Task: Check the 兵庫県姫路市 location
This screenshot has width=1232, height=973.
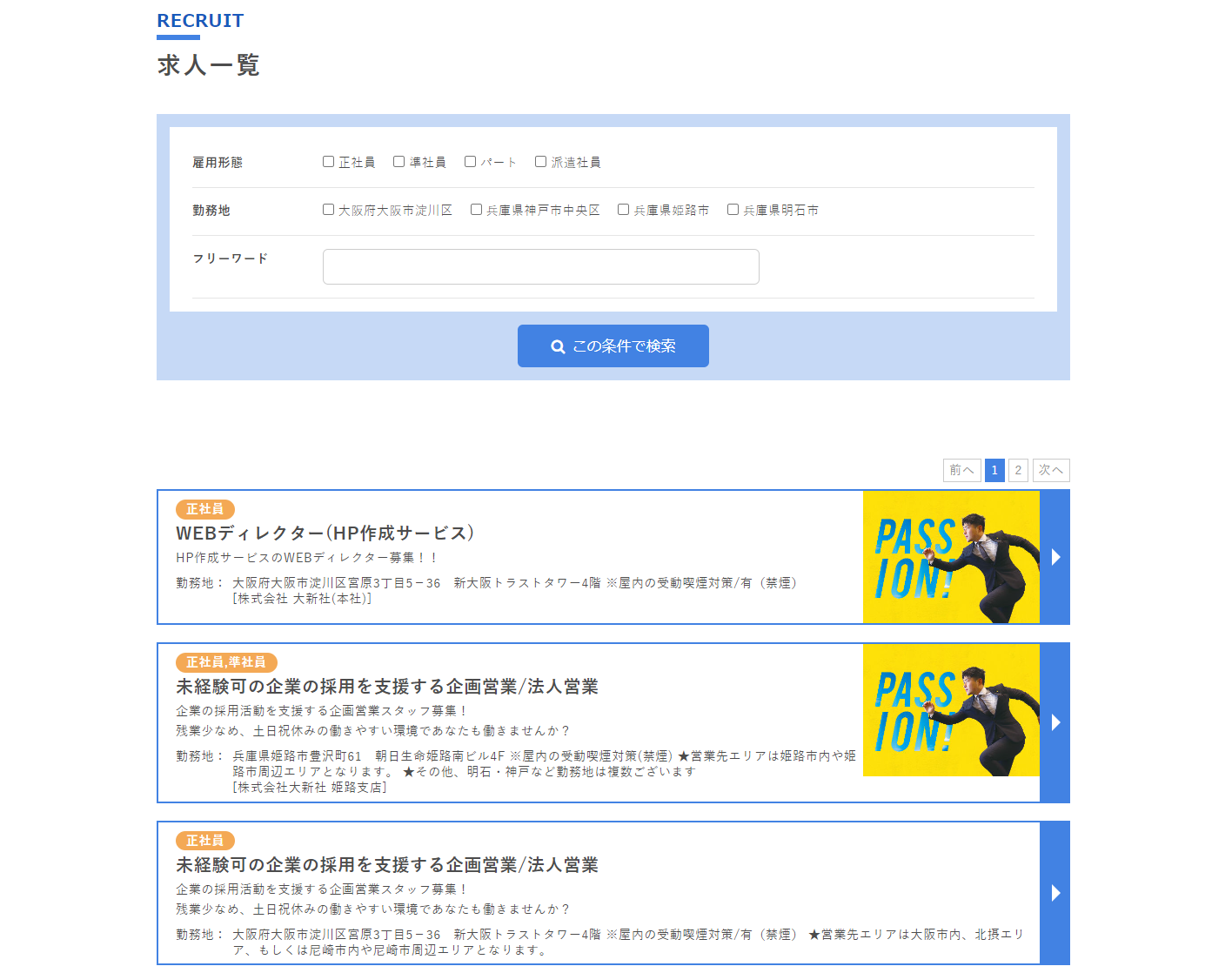Action: coord(624,210)
